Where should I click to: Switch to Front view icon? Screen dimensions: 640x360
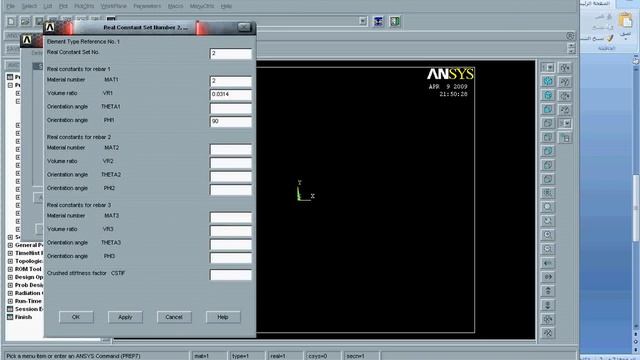(x=548, y=109)
